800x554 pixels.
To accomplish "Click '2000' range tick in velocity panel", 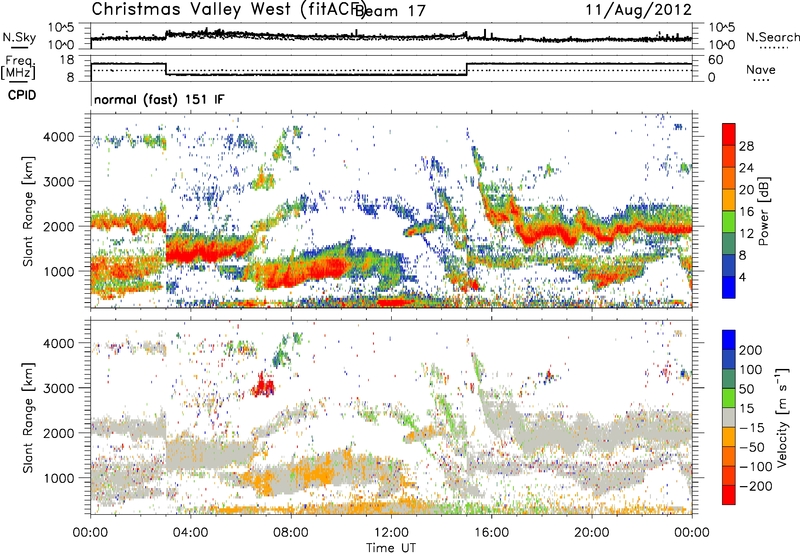I will (59, 433).
